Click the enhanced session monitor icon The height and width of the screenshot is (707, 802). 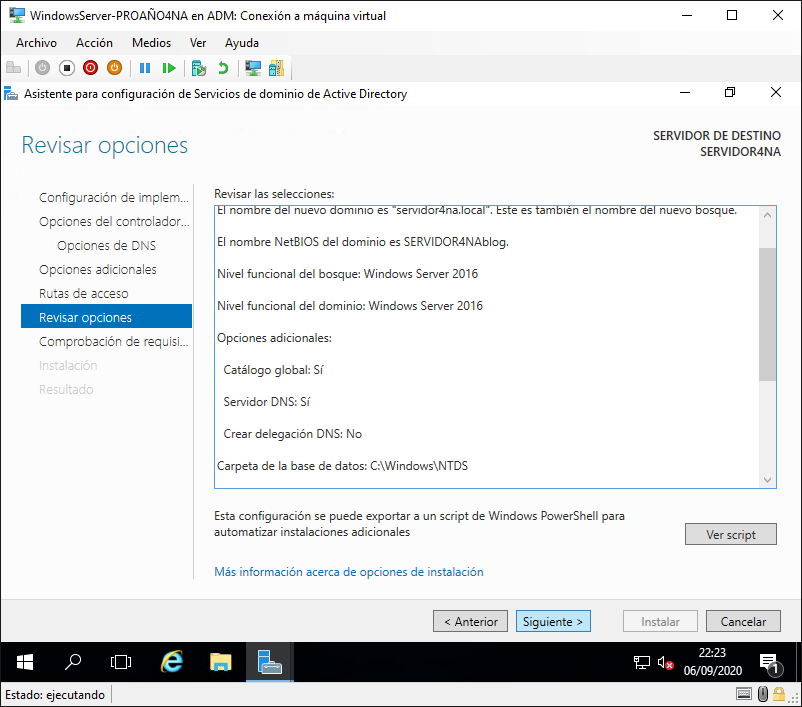pos(253,68)
